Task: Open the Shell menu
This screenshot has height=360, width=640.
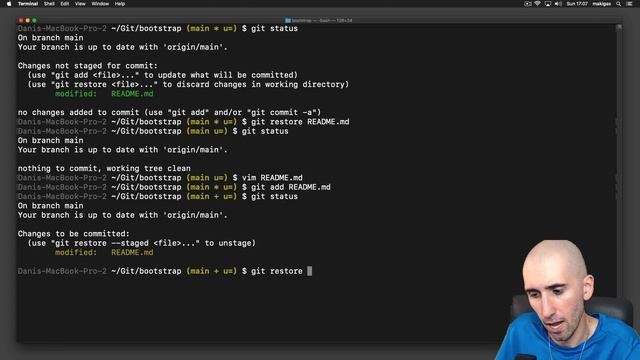Action: tap(49, 4)
